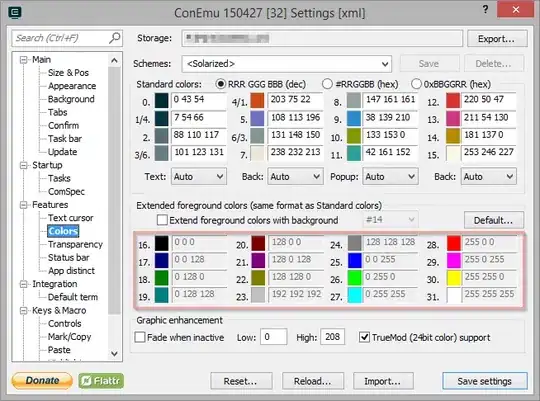Click extended color swatch 30 yellow
This screenshot has width=540, height=401.
(454, 278)
